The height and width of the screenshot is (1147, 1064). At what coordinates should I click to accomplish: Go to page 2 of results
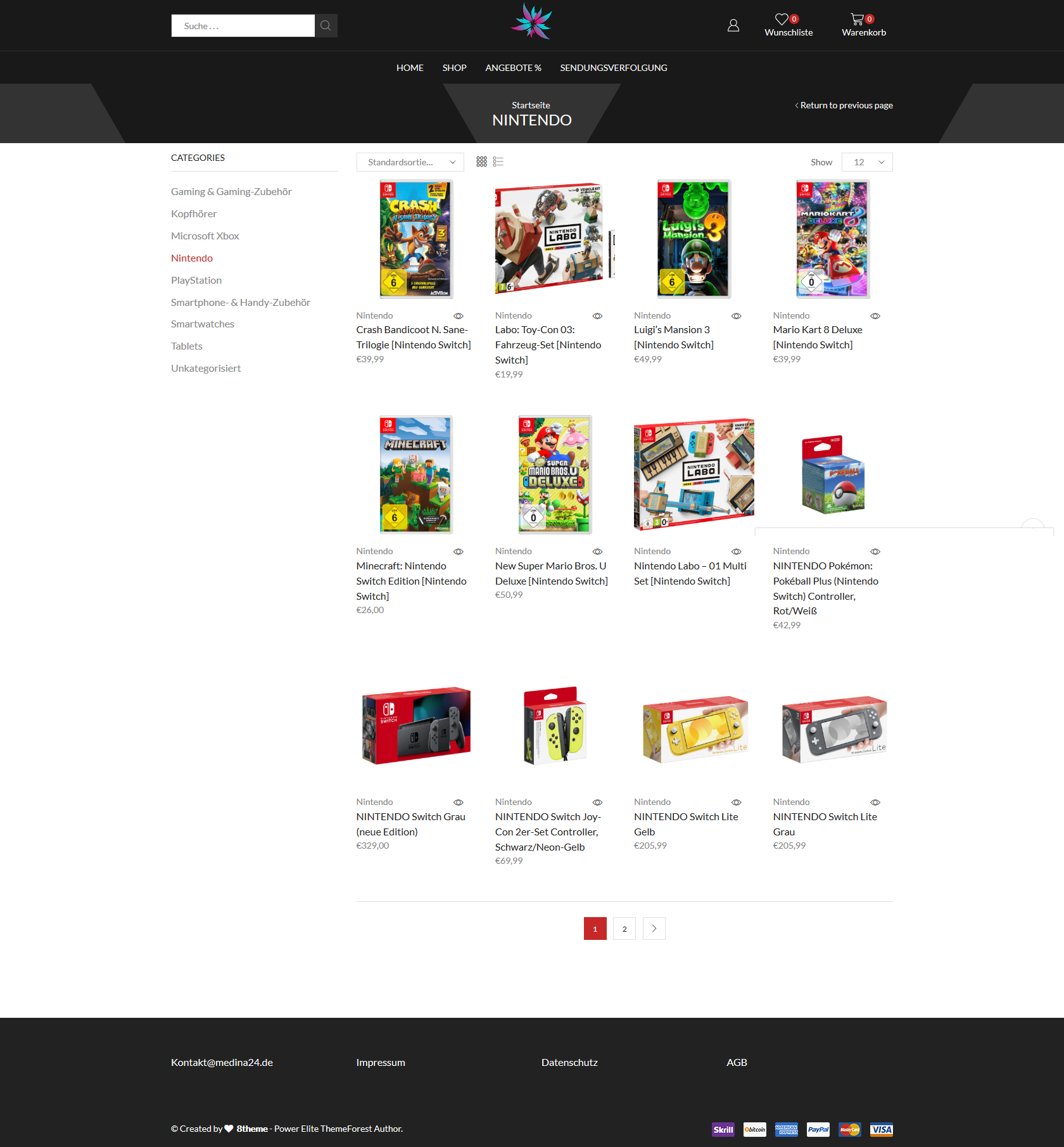(624, 928)
